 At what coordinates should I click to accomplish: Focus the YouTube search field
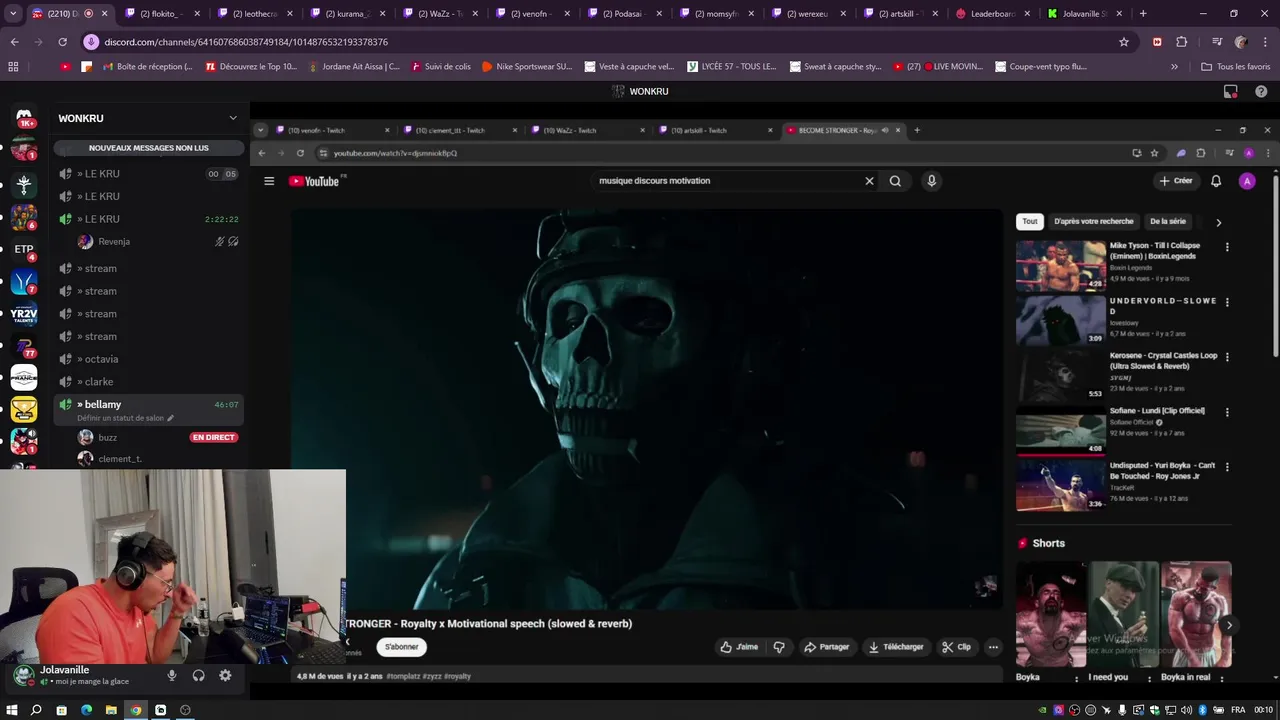coord(725,181)
